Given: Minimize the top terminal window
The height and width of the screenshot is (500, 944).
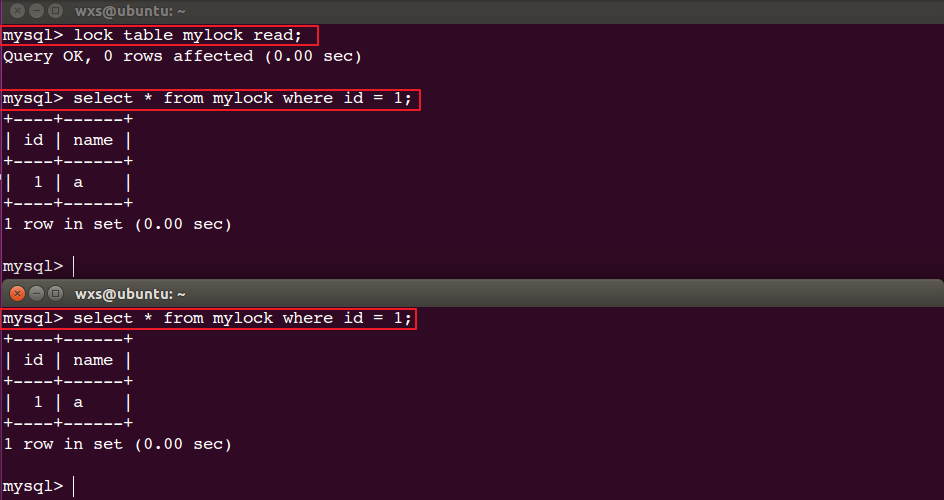Looking at the screenshot, I should coord(37,11).
